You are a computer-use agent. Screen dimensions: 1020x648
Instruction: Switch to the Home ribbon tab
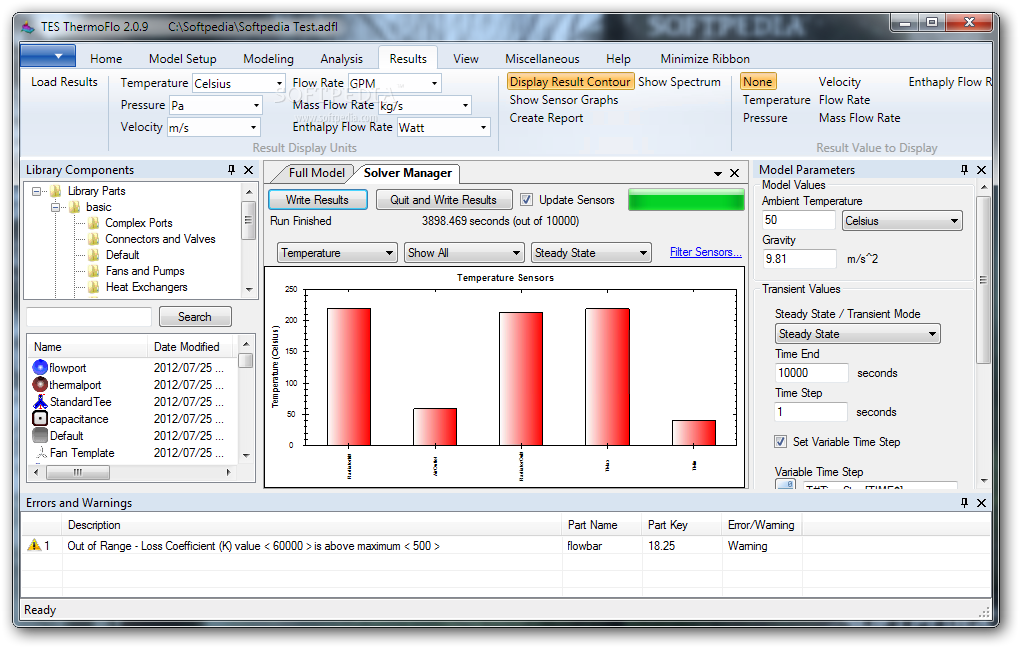pos(106,59)
